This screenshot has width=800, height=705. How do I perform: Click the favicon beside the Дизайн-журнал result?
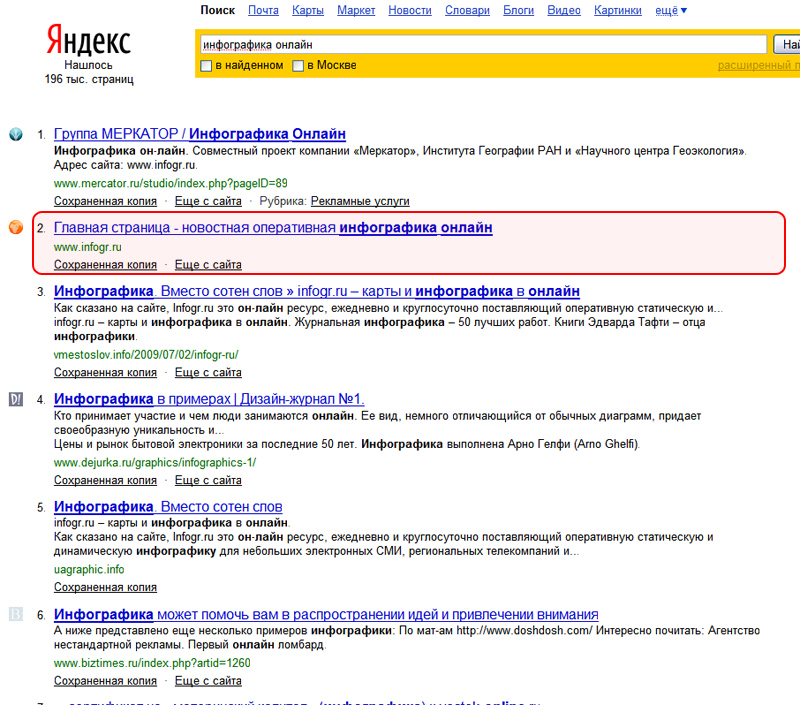[x=16, y=399]
